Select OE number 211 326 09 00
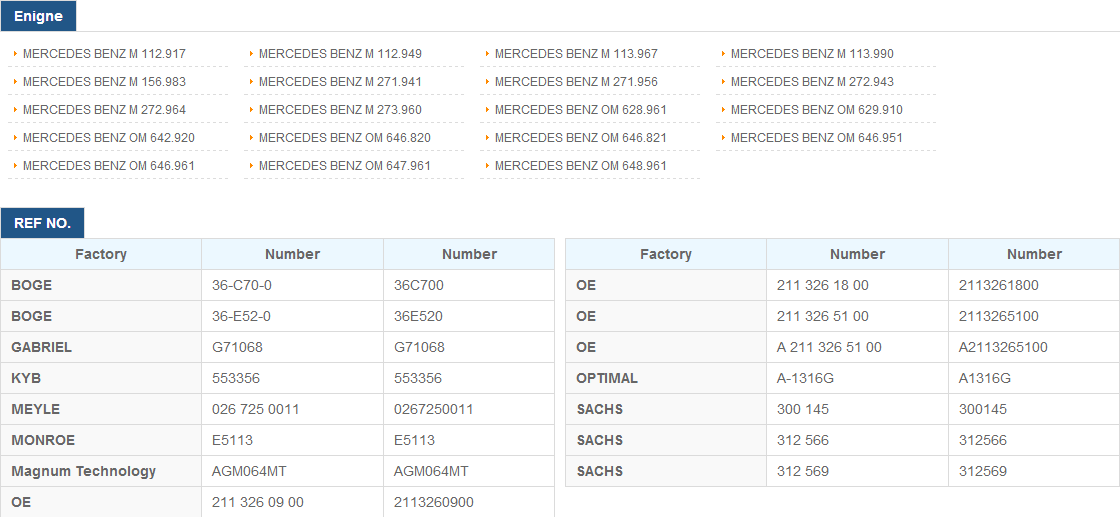Image resolution: width=1120 pixels, height=517 pixels. [292, 502]
